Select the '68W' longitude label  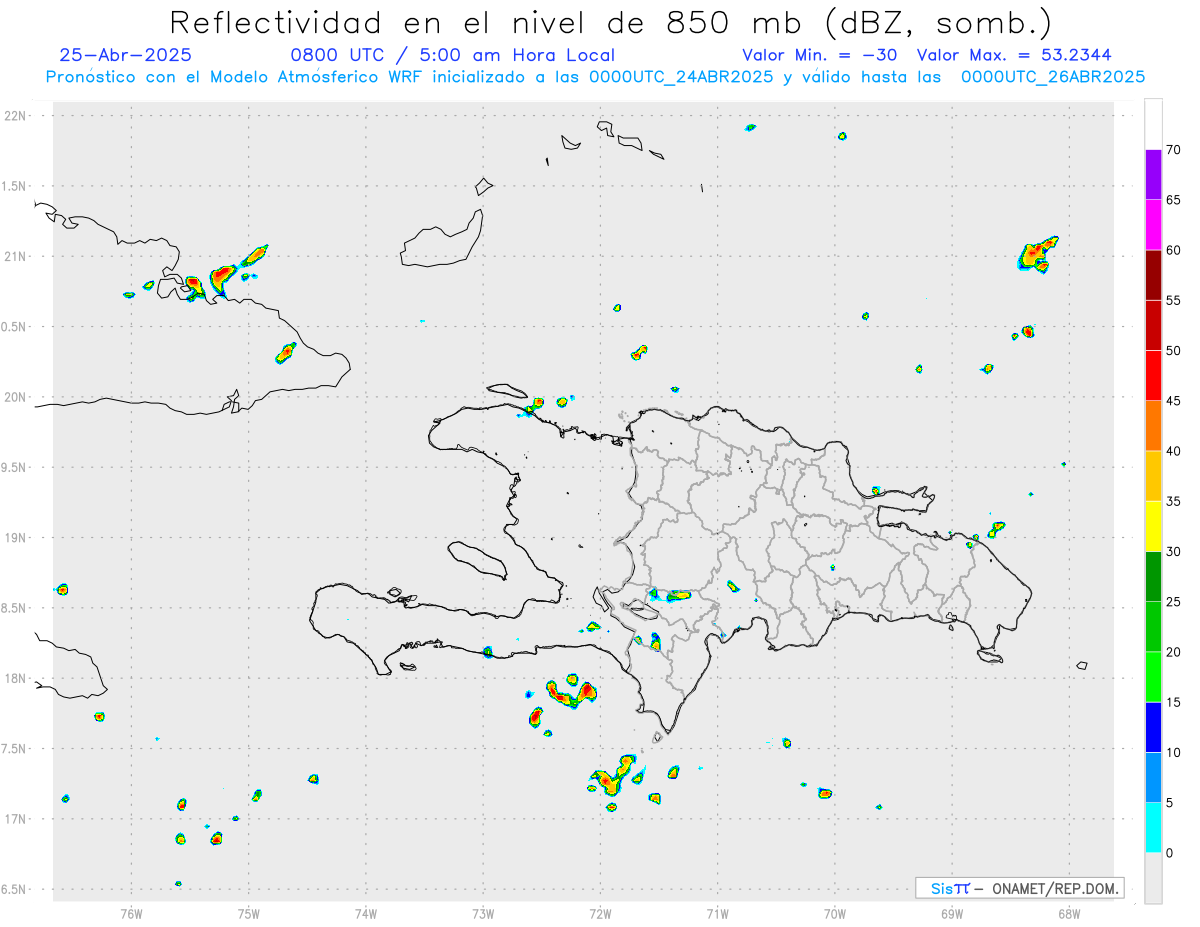[x=1069, y=914]
